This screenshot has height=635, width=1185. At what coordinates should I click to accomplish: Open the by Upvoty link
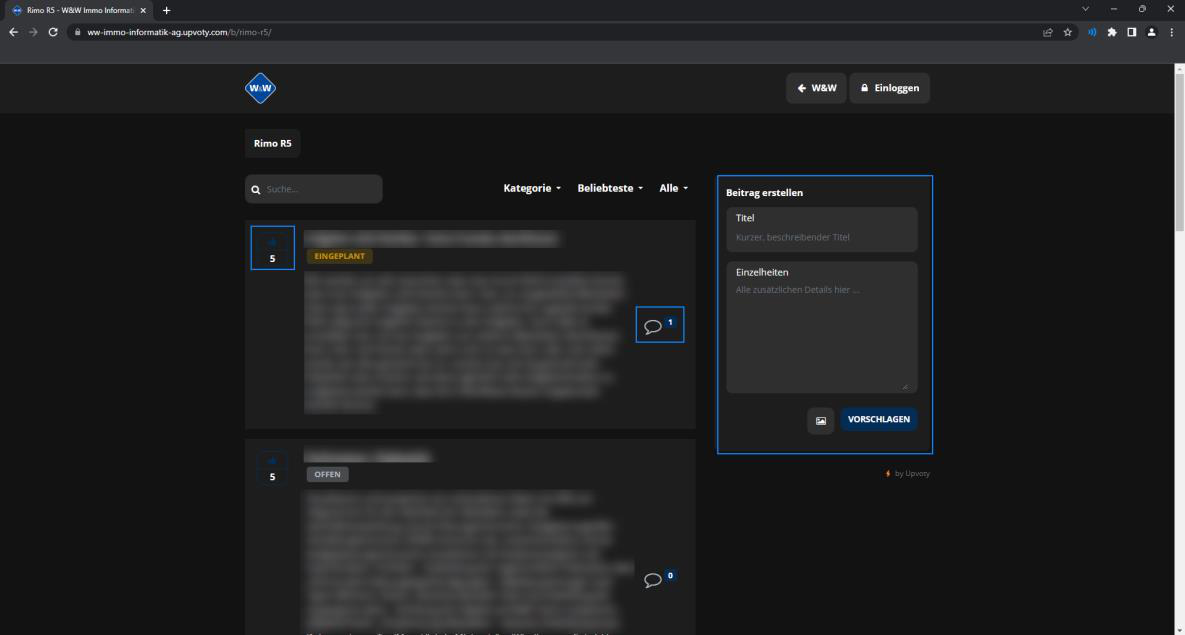click(x=908, y=474)
